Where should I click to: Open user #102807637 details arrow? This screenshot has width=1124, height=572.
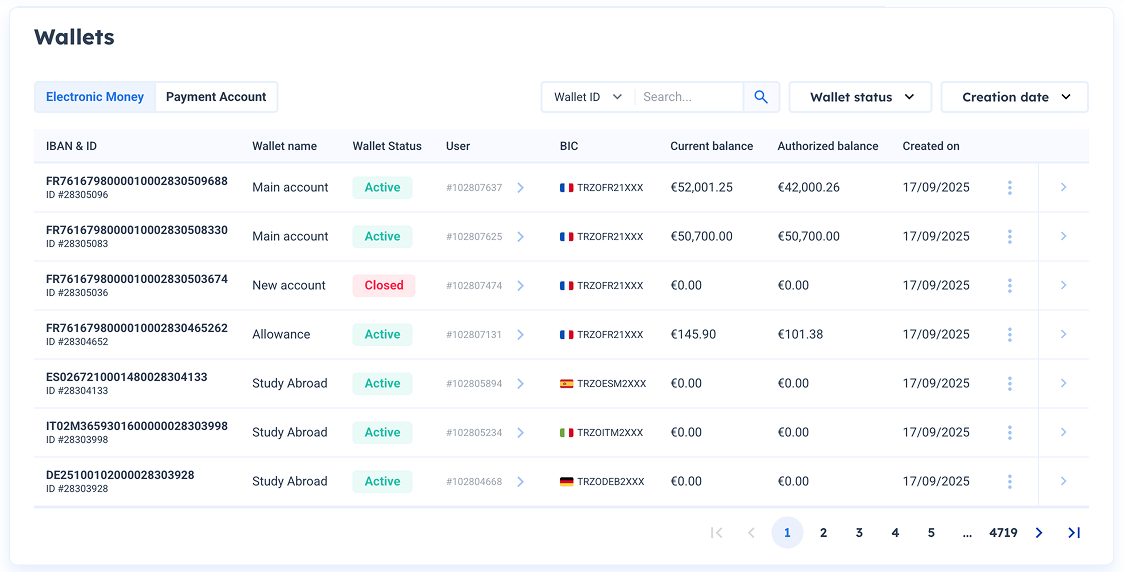tap(520, 188)
